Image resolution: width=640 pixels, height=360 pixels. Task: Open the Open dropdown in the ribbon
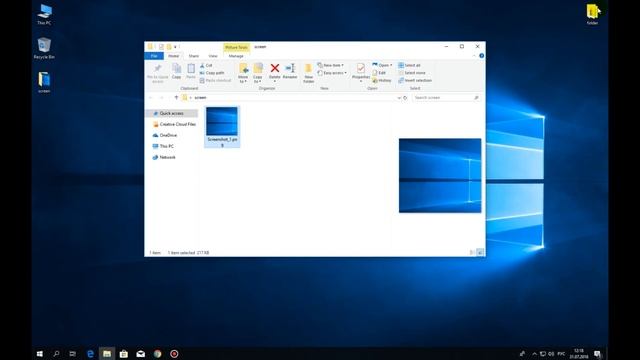pyautogui.click(x=382, y=65)
